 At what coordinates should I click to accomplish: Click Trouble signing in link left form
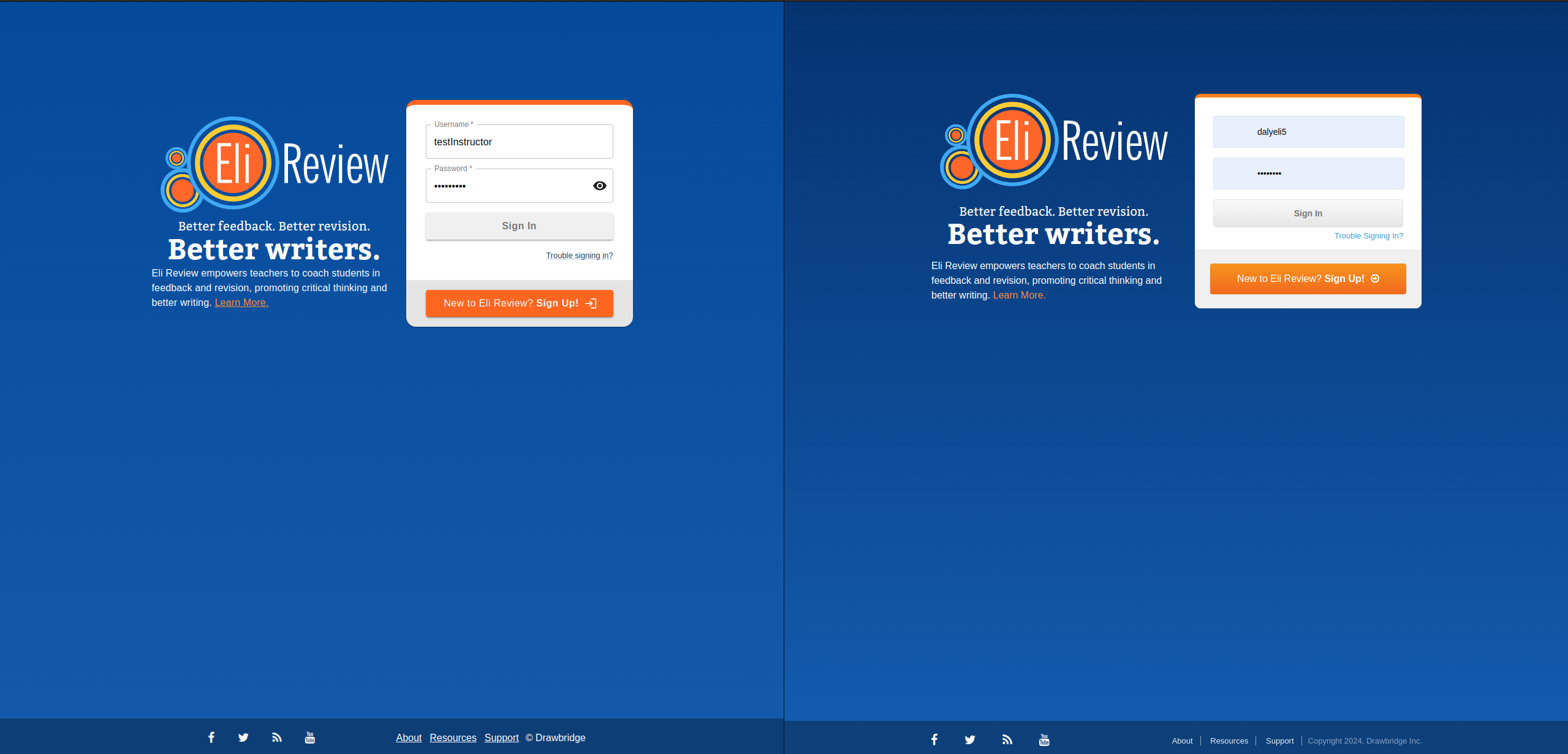[x=578, y=255]
